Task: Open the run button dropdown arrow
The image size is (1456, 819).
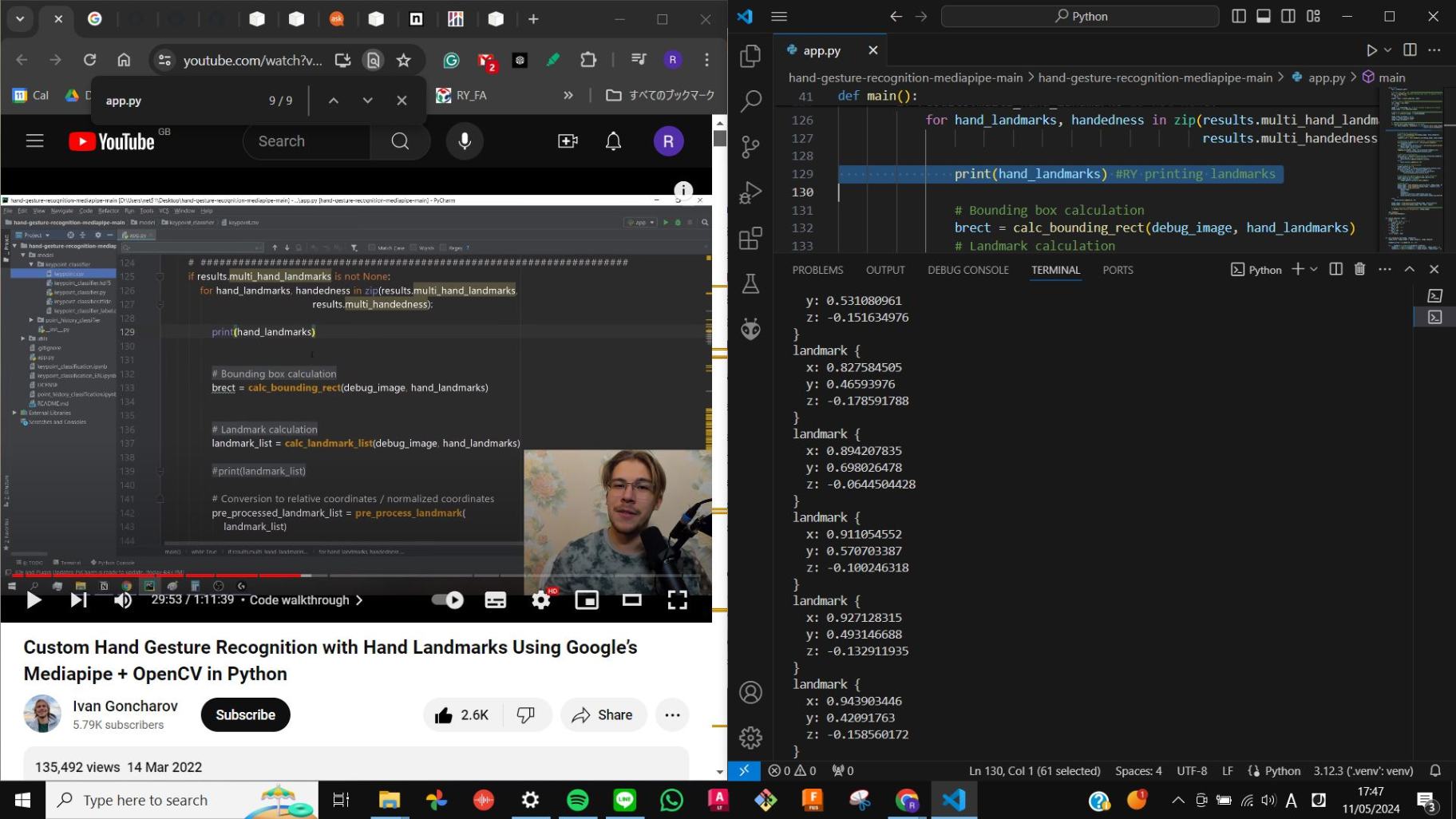Action: 1387,50
